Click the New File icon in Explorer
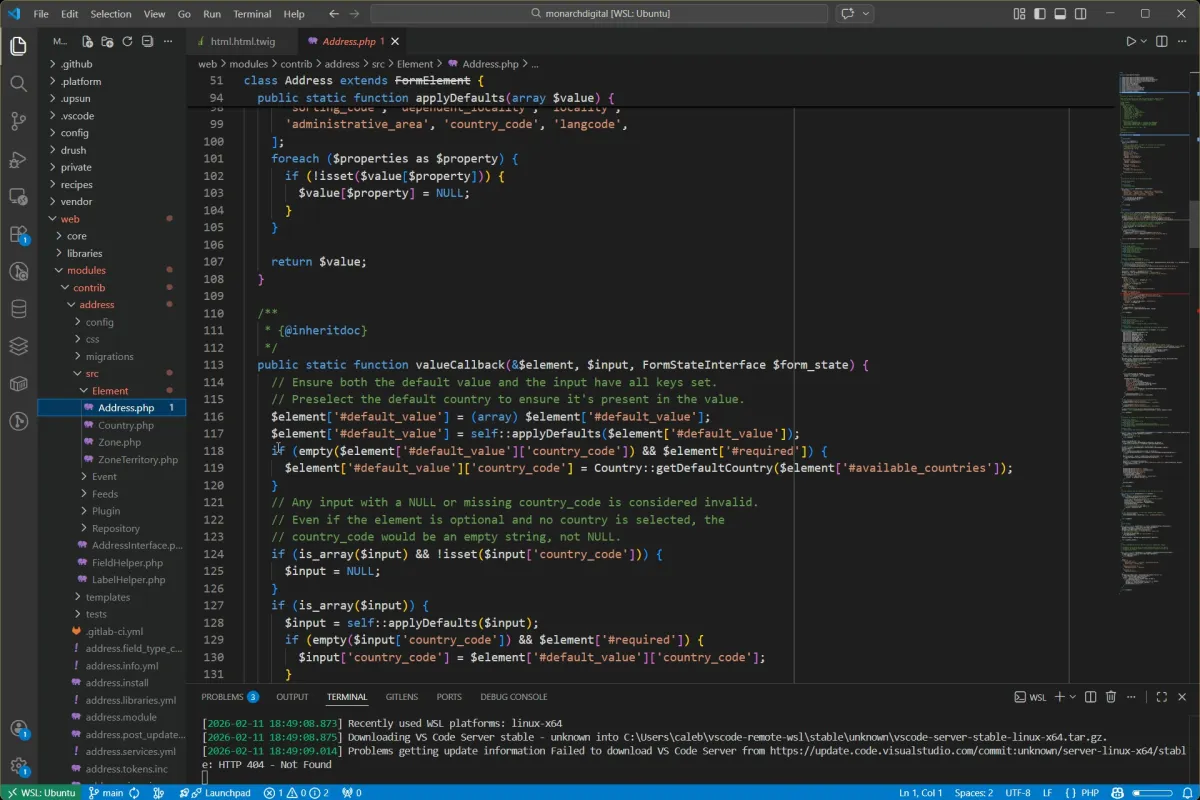The image size is (1200, 800). pos(87,41)
